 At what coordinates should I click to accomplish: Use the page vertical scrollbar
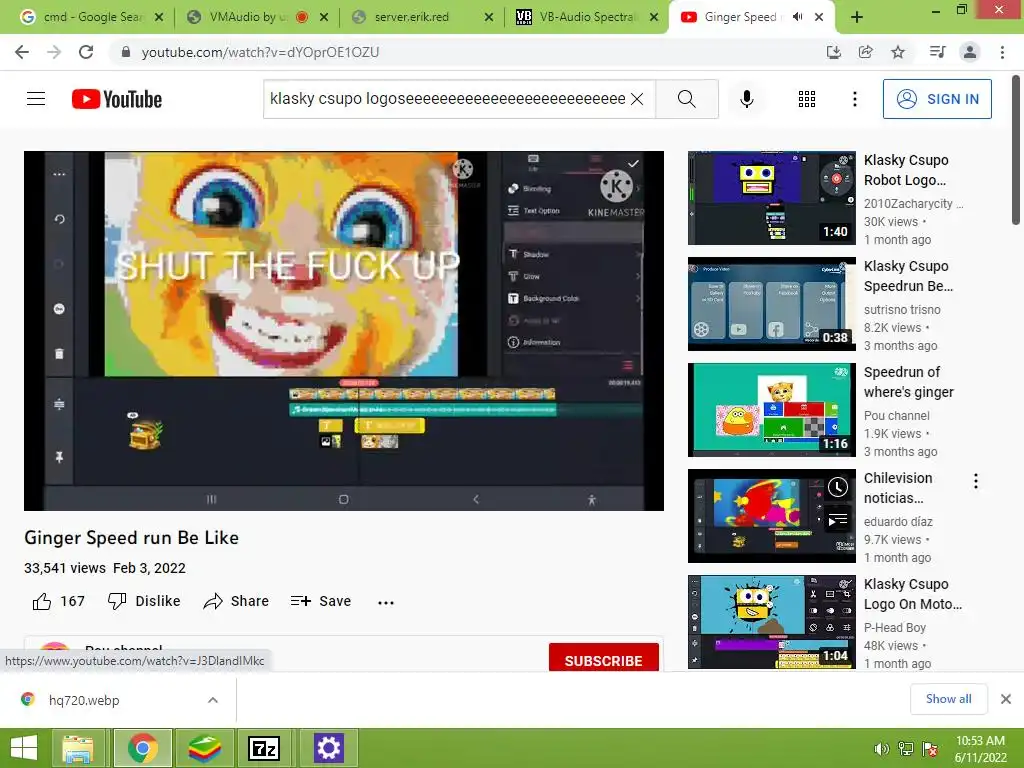point(1016,150)
